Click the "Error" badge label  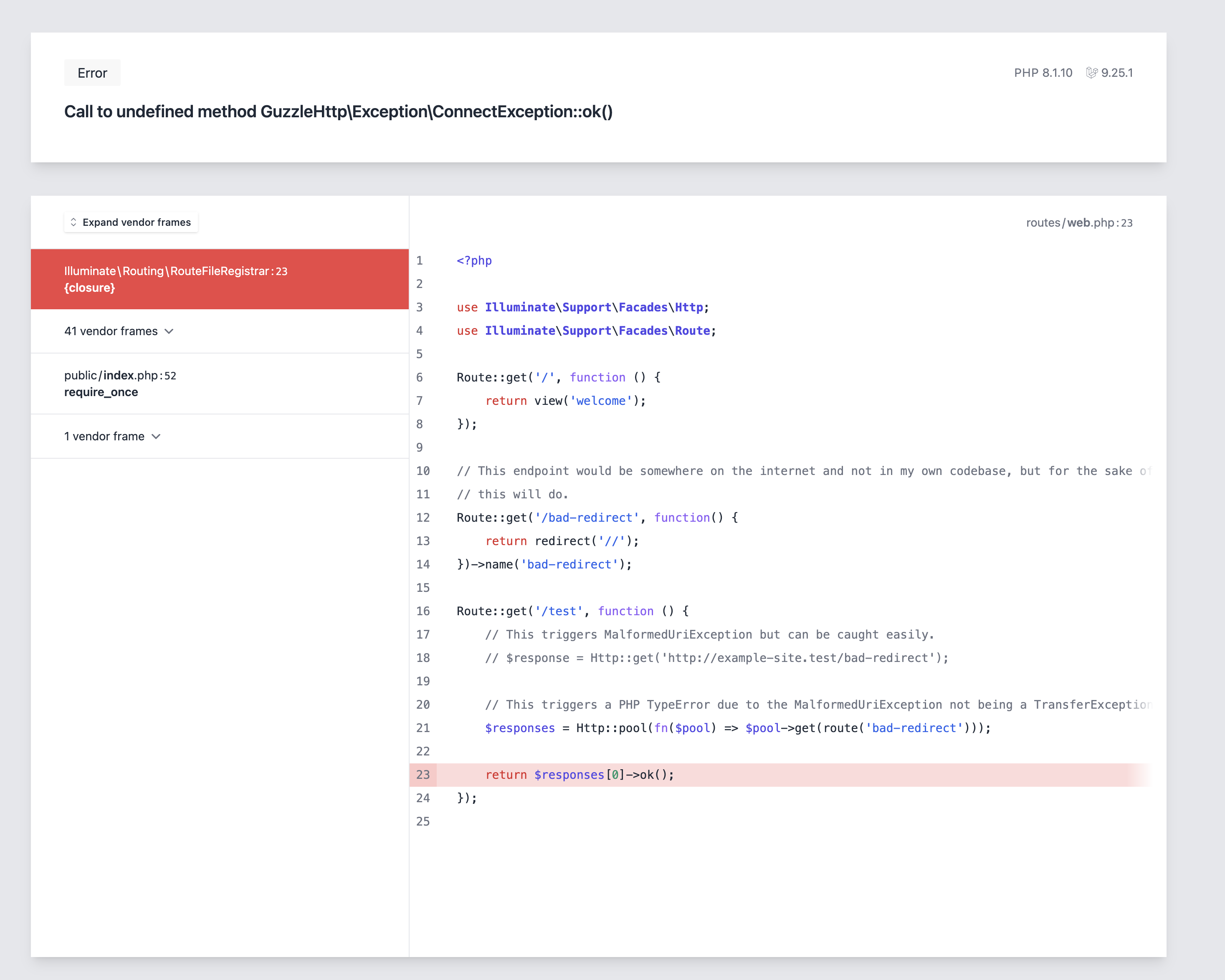[92, 73]
